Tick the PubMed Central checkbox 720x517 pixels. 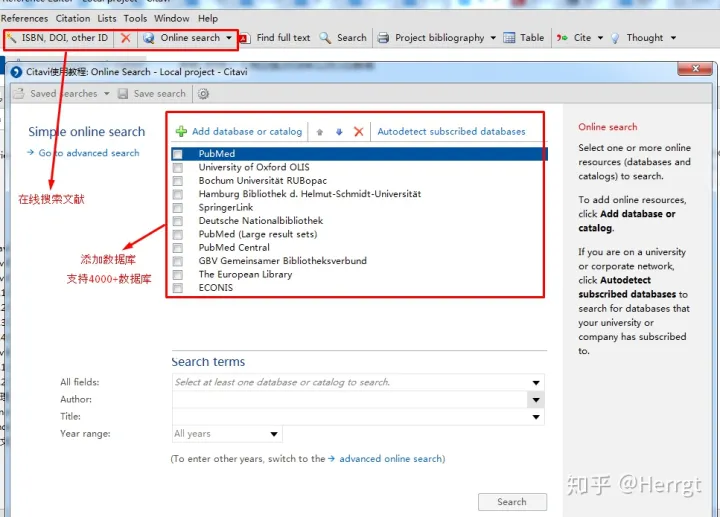(x=178, y=248)
